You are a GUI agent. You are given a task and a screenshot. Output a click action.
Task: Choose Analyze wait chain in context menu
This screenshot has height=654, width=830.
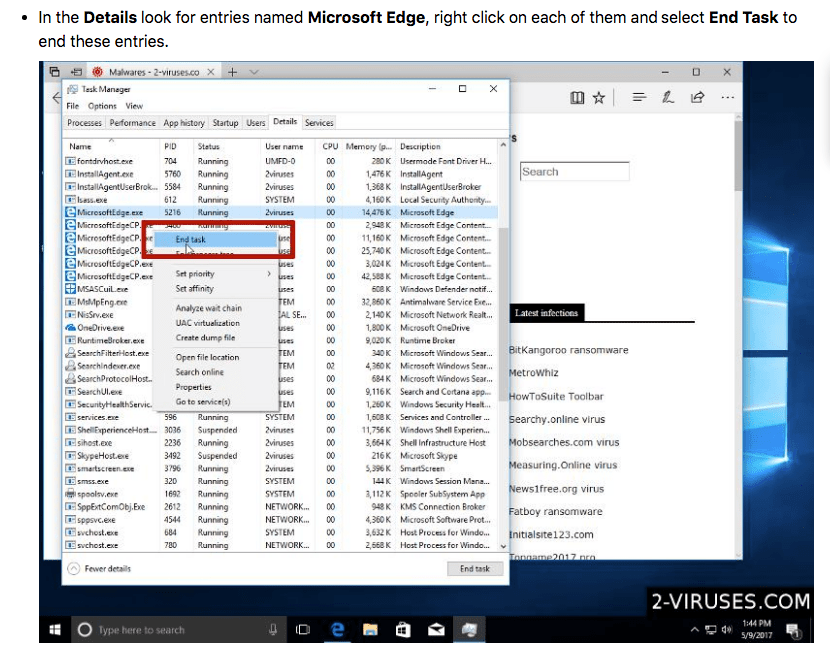coord(215,308)
